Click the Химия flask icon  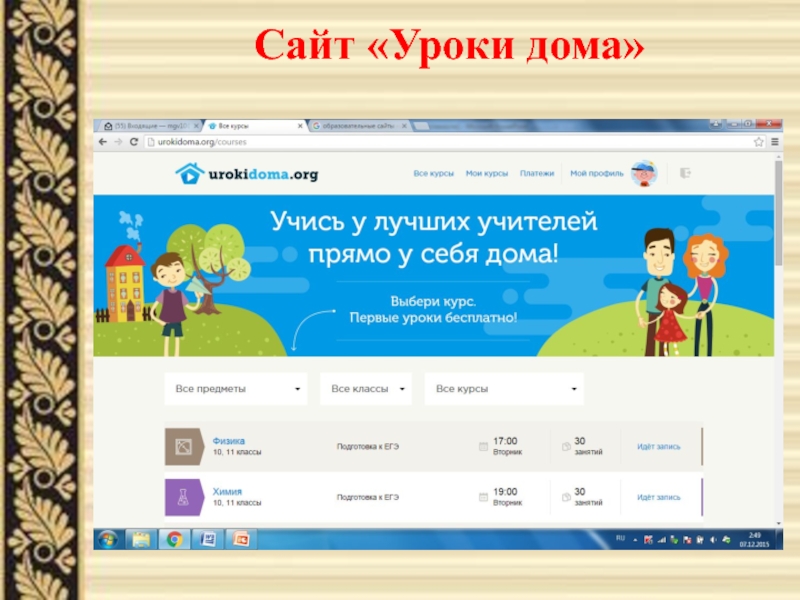pyautogui.click(x=184, y=497)
